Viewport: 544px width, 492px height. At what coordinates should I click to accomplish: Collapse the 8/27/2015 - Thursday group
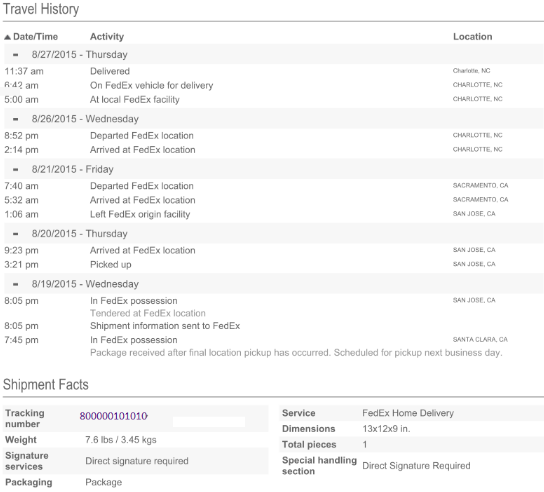click(x=16, y=55)
